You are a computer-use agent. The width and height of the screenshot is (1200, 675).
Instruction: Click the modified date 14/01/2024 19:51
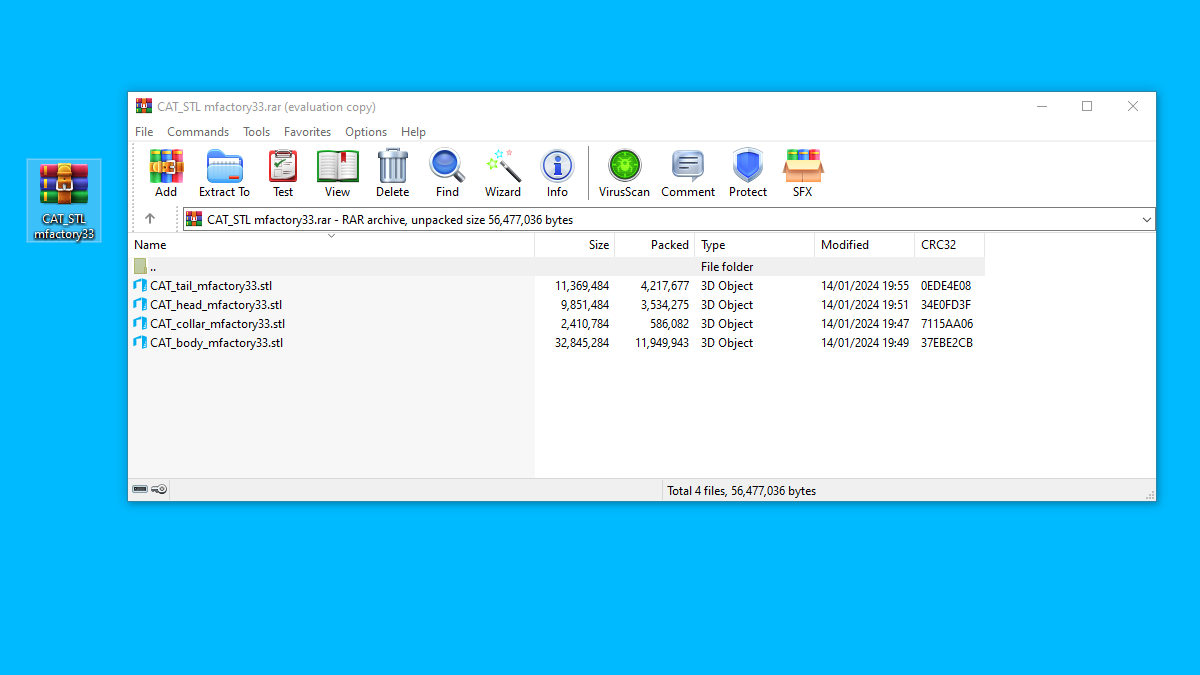click(865, 305)
